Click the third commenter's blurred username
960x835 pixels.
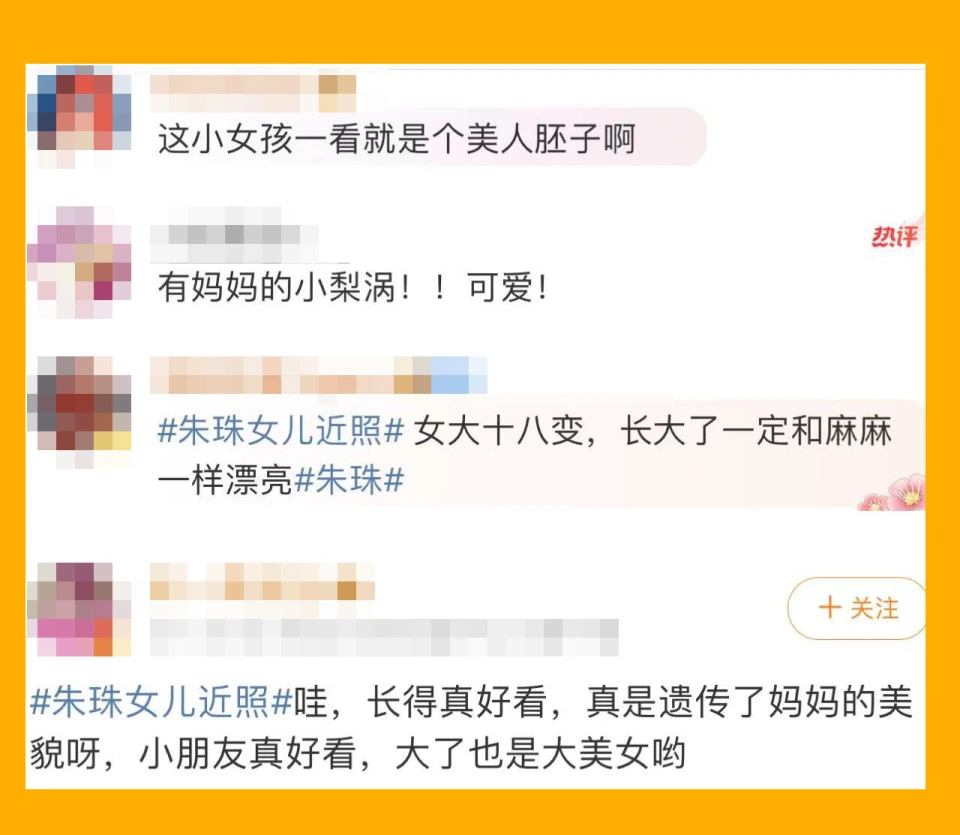[x=318, y=375]
